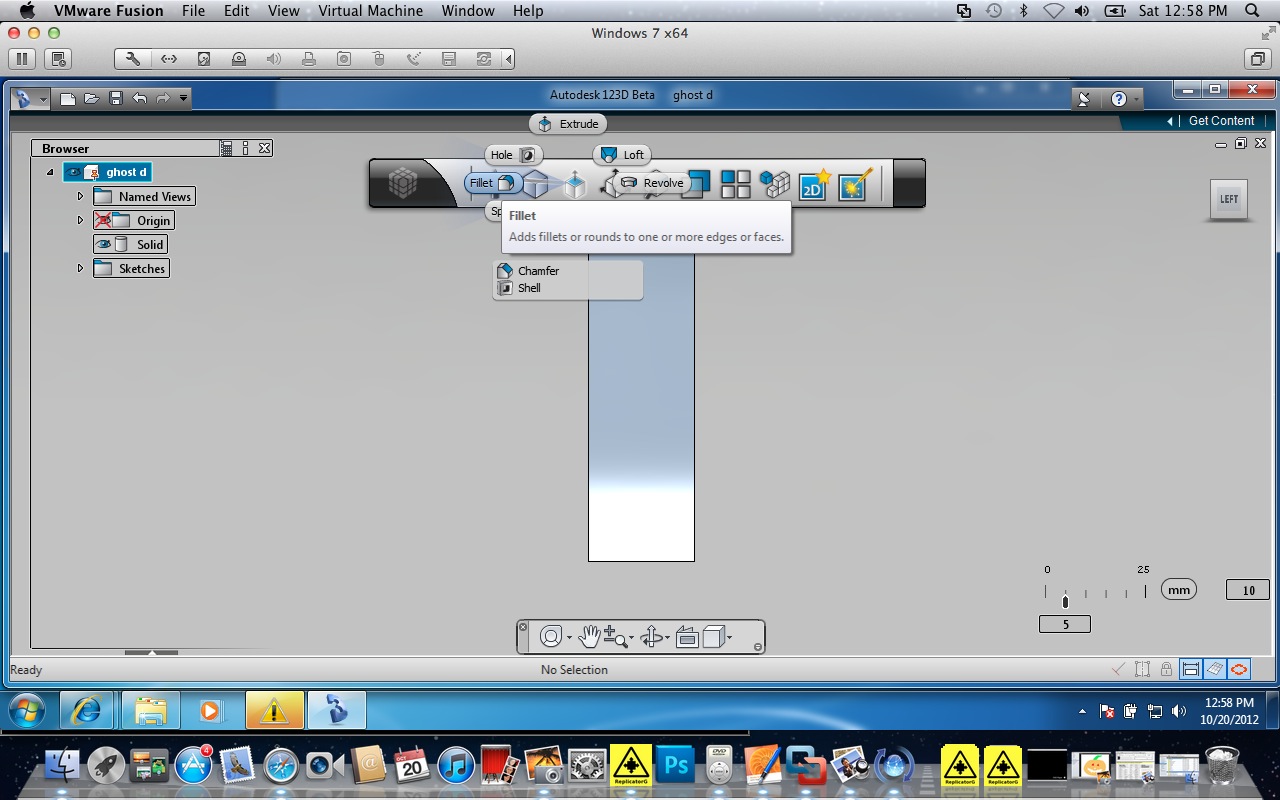The height and width of the screenshot is (800, 1280).
Task: Expand the Named Views node
Action: click(80, 196)
